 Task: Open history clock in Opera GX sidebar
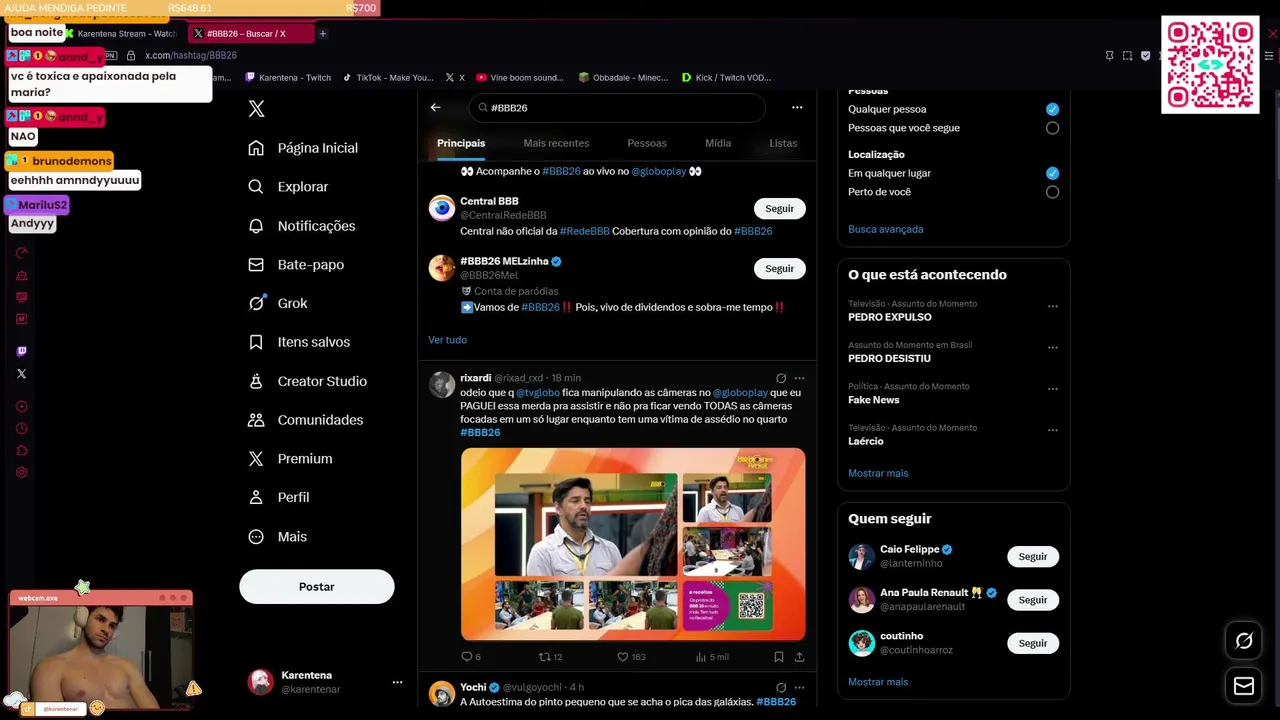tap(22, 428)
